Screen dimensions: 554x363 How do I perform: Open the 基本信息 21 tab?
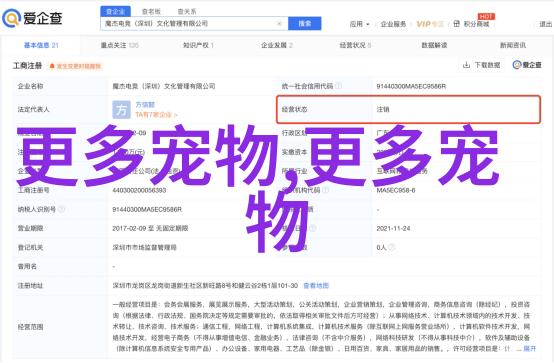[41, 45]
